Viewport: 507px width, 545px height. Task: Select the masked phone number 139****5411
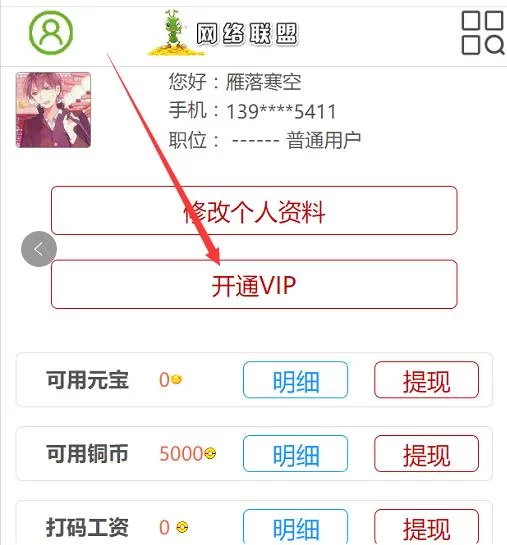pyautogui.click(x=281, y=112)
